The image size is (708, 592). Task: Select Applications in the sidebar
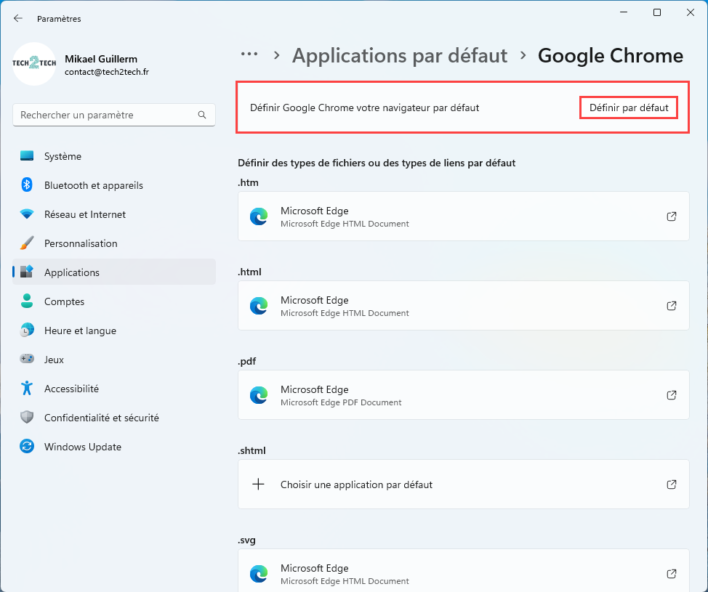click(x=72, y=272)
